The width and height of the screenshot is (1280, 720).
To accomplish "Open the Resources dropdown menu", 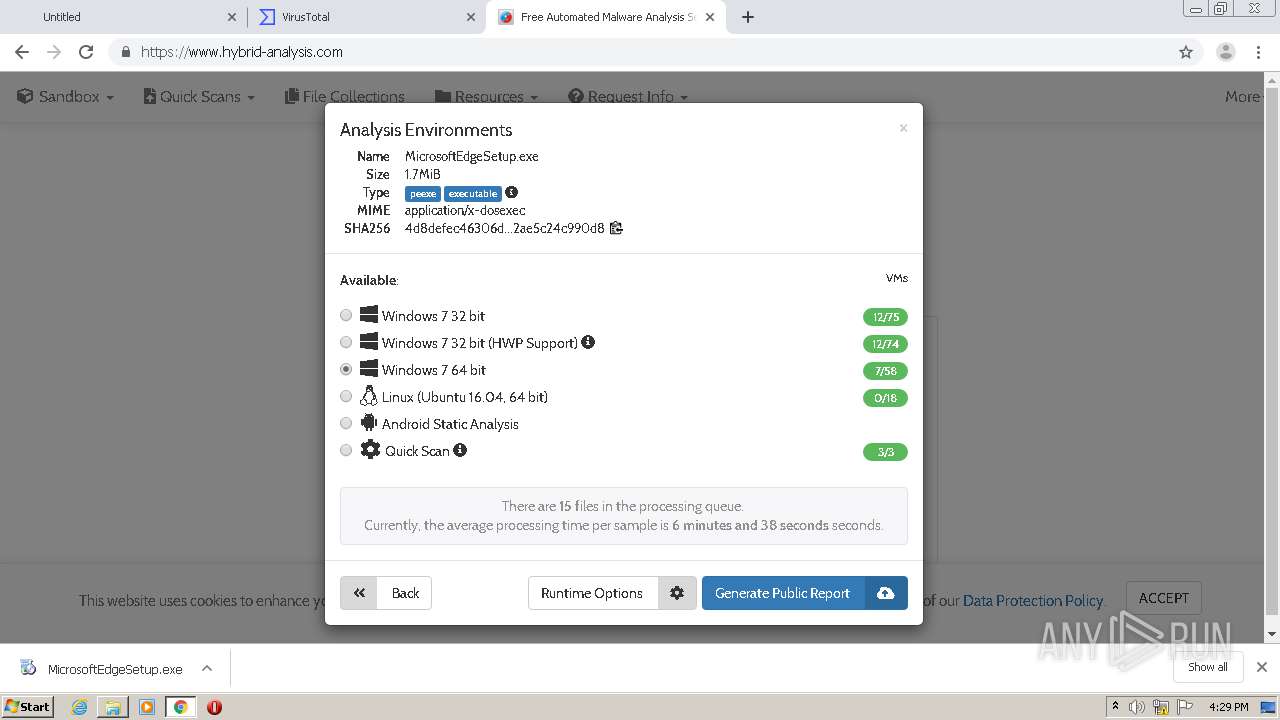I will tap(487, 96).
